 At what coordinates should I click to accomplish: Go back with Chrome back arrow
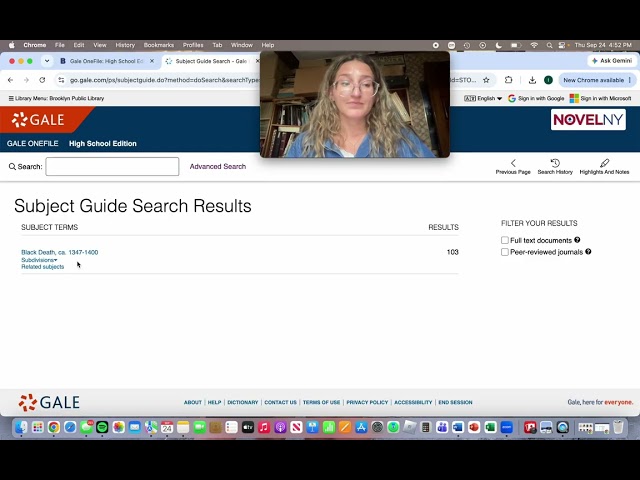[10, 80]
